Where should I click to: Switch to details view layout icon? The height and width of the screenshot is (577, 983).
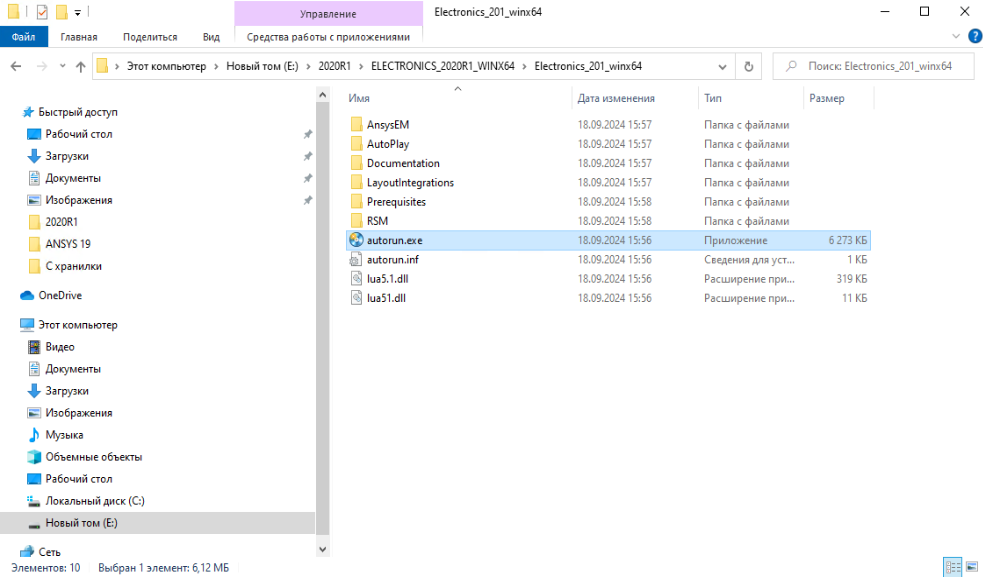point(953,567)
